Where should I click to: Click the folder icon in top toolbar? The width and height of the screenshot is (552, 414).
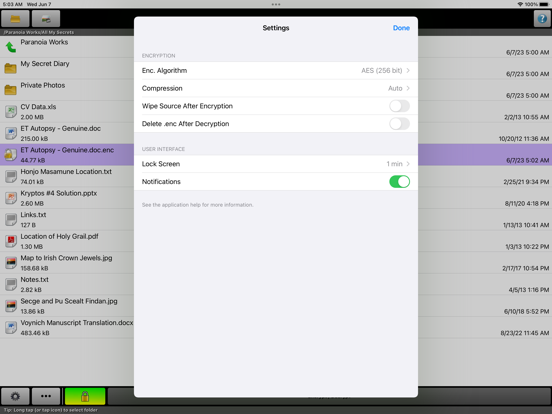(x=15, y=19)
